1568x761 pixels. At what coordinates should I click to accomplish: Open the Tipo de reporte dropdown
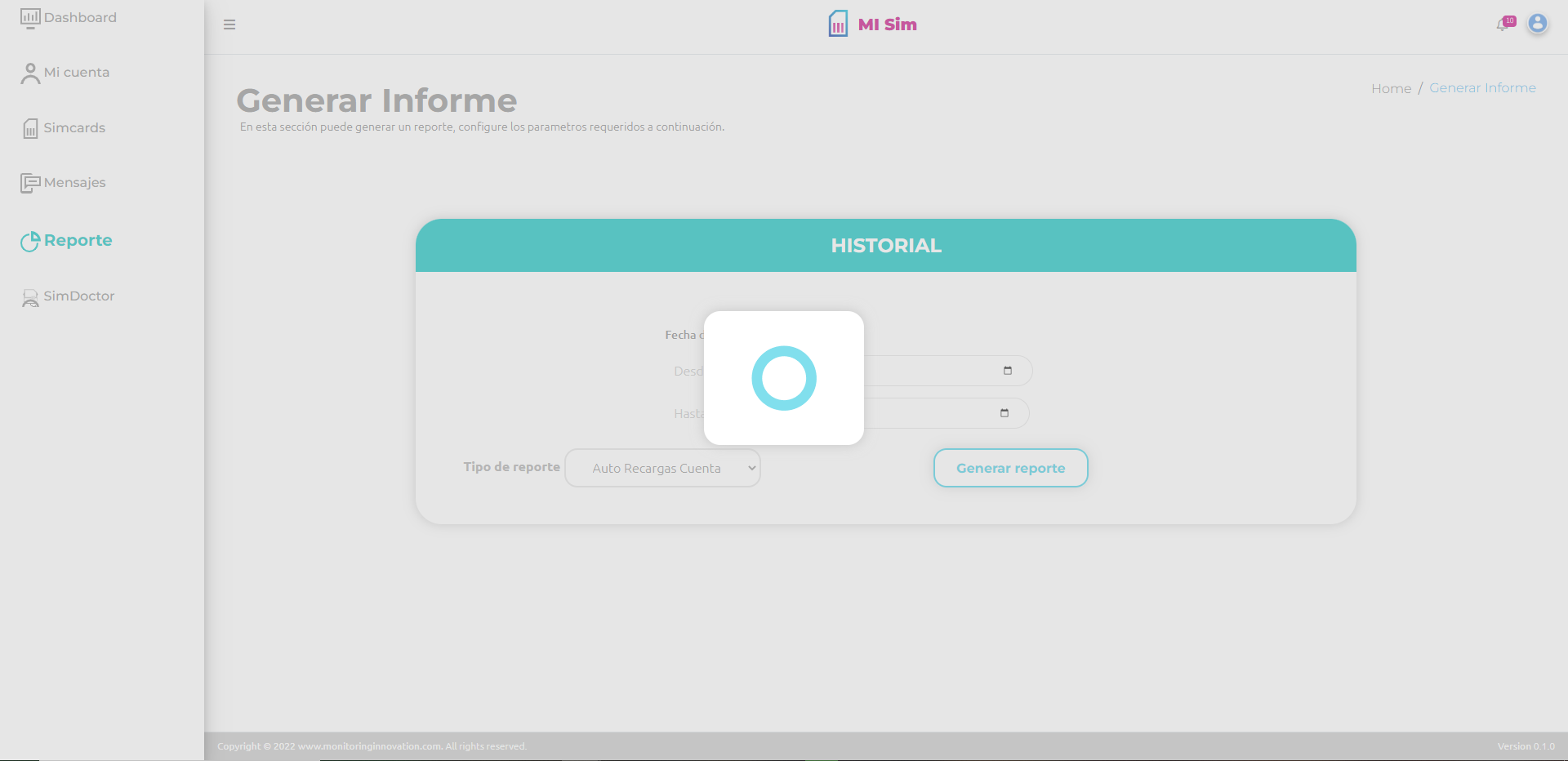(x=662, y=468)
